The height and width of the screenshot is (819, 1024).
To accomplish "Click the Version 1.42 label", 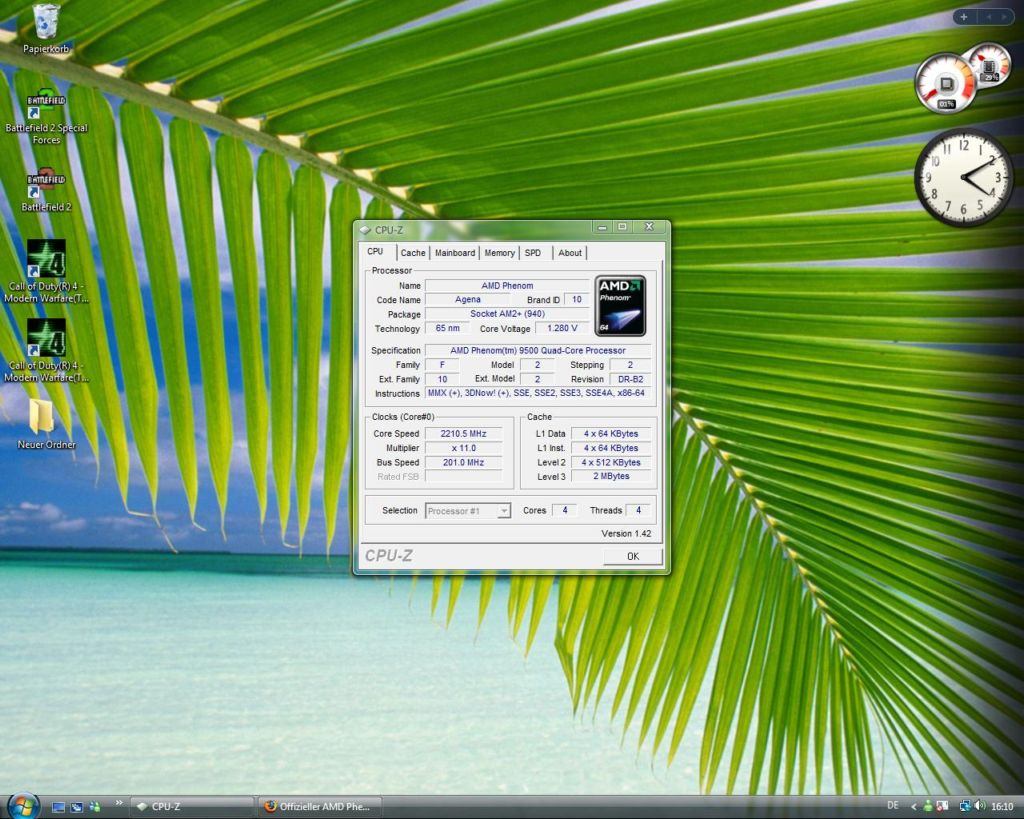I will (x=626, y=534).
